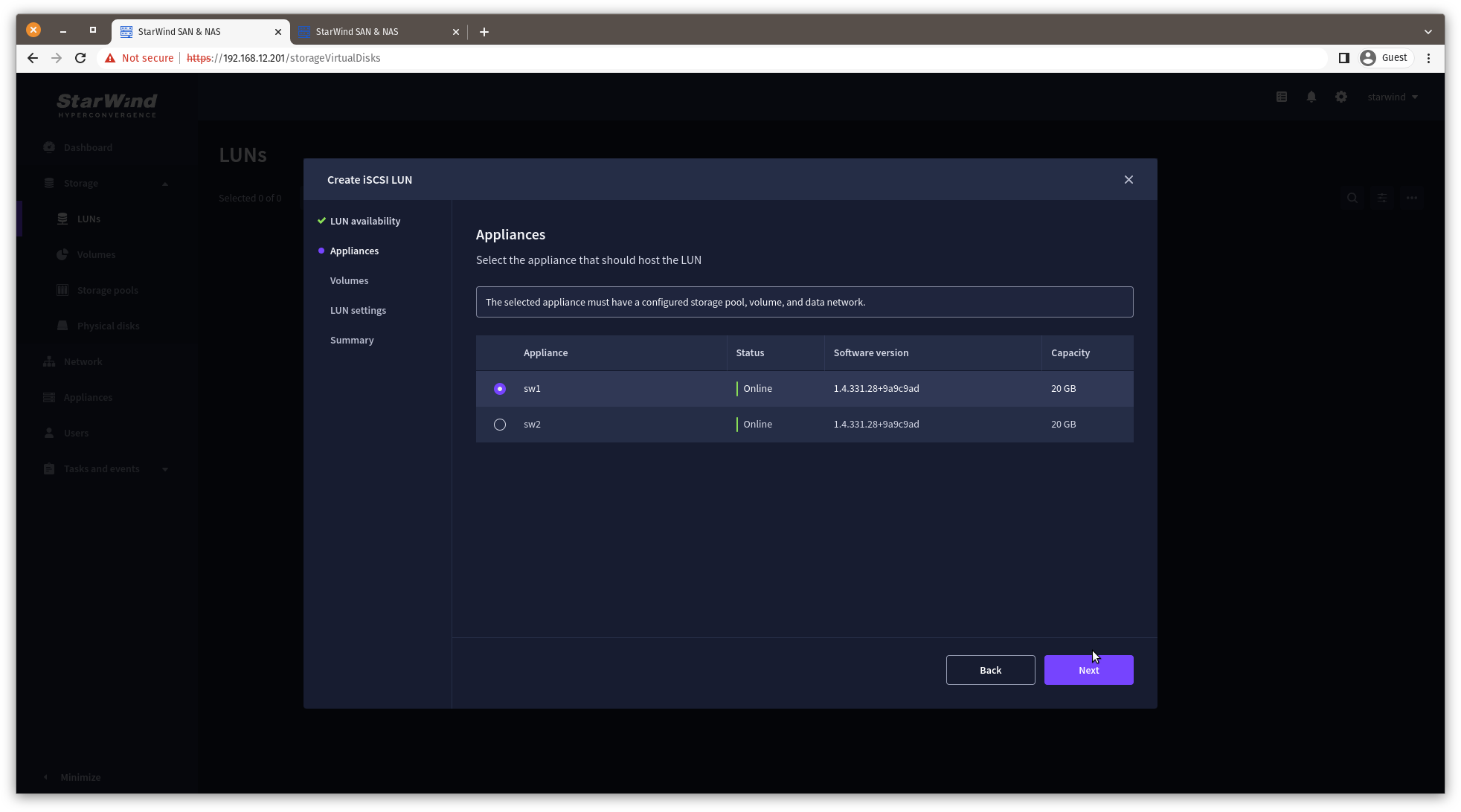The width and height of the screenshot is (1461, 812).
Task: Open a new browser tab
Action: click(484, 32)
